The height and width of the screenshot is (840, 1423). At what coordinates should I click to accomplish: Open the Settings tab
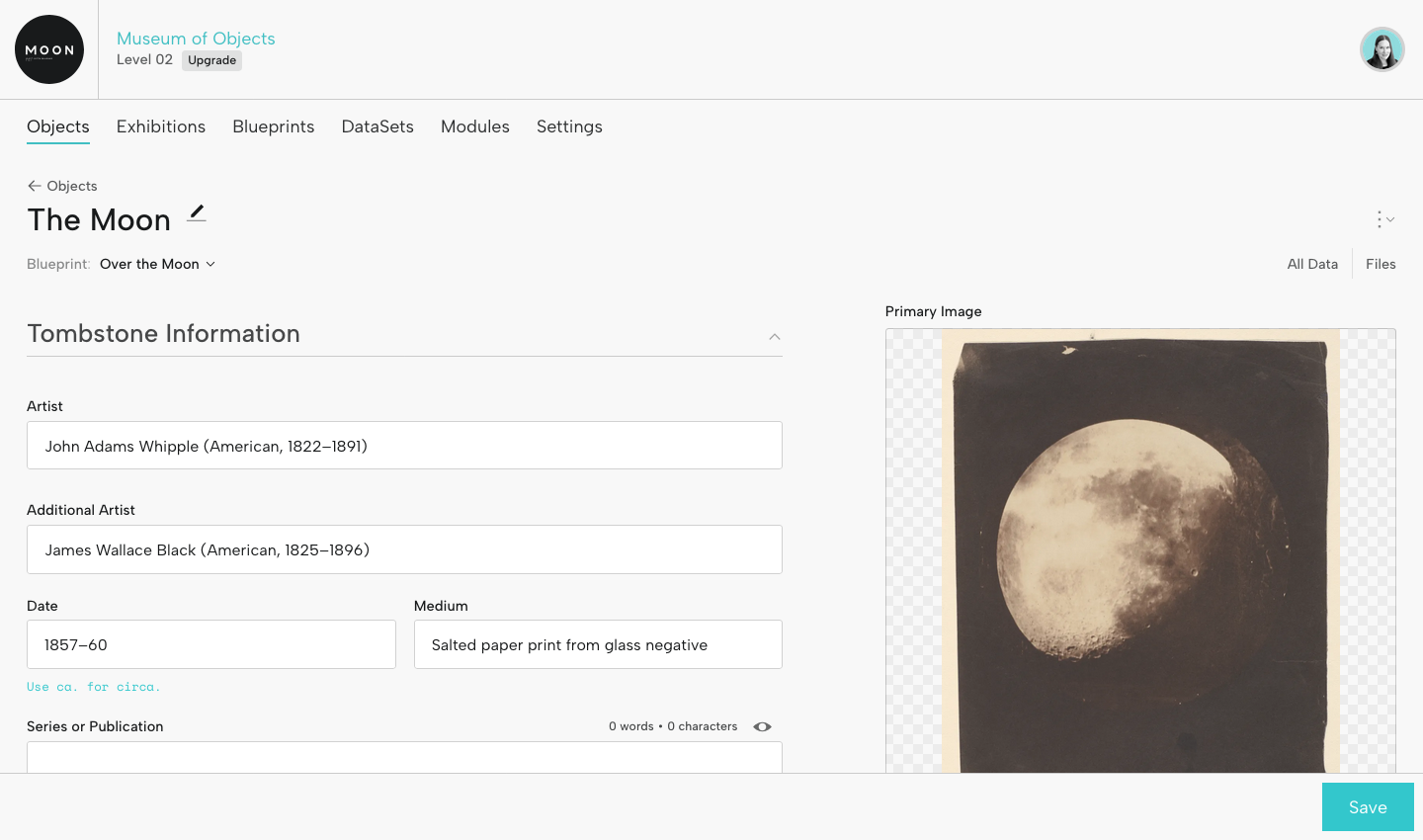pos(569,126)
